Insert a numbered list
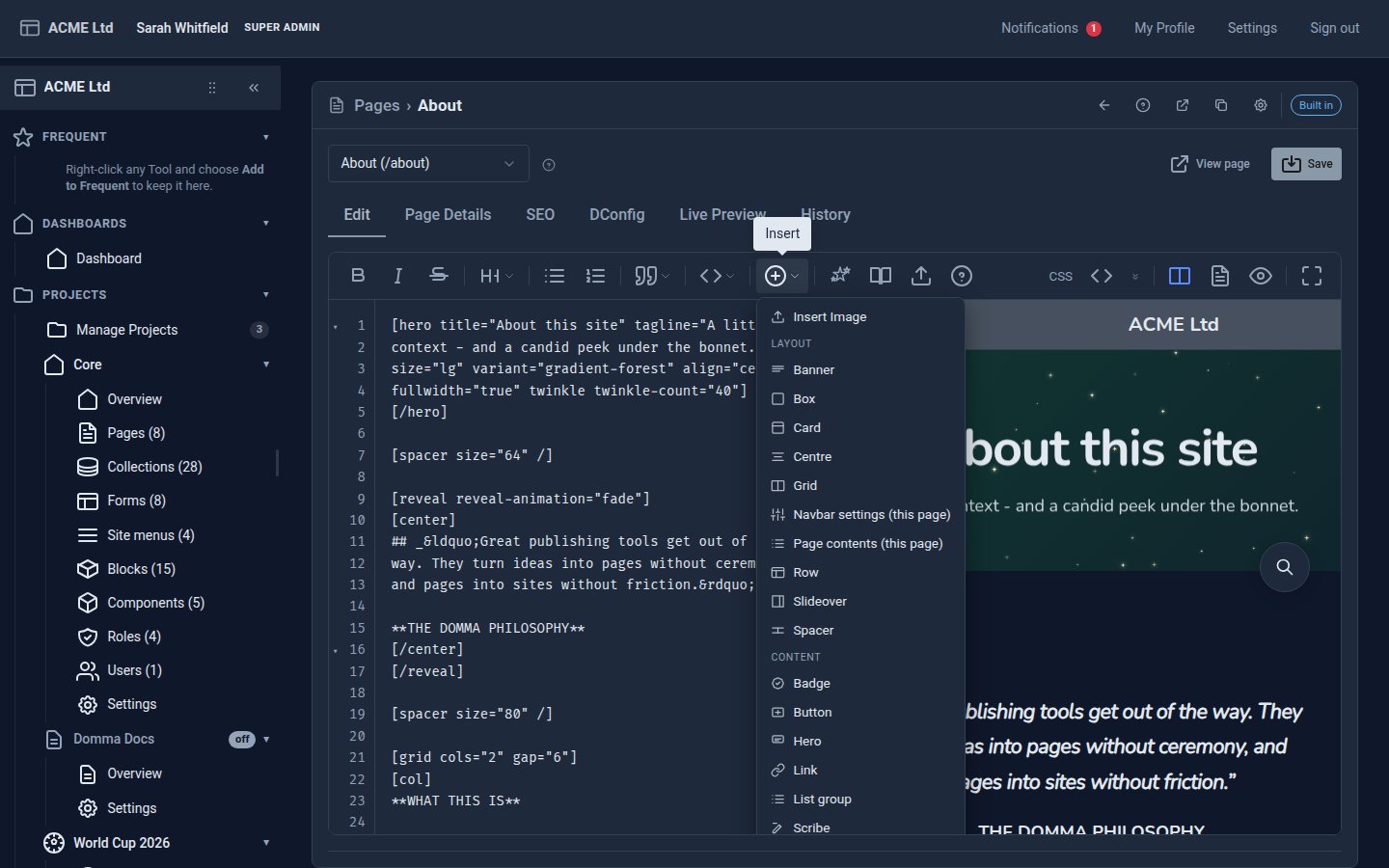 click(595, 276)
